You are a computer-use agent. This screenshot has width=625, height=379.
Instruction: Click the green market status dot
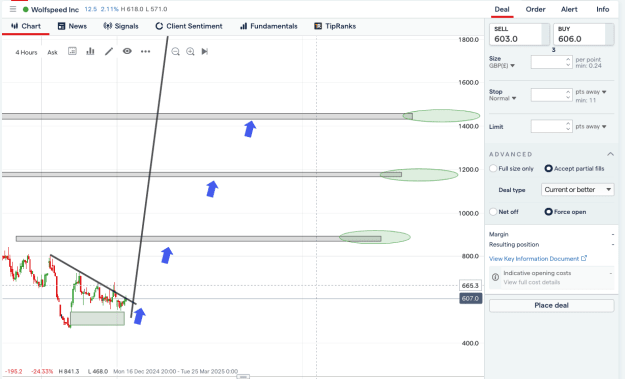(x=26, y=9)
